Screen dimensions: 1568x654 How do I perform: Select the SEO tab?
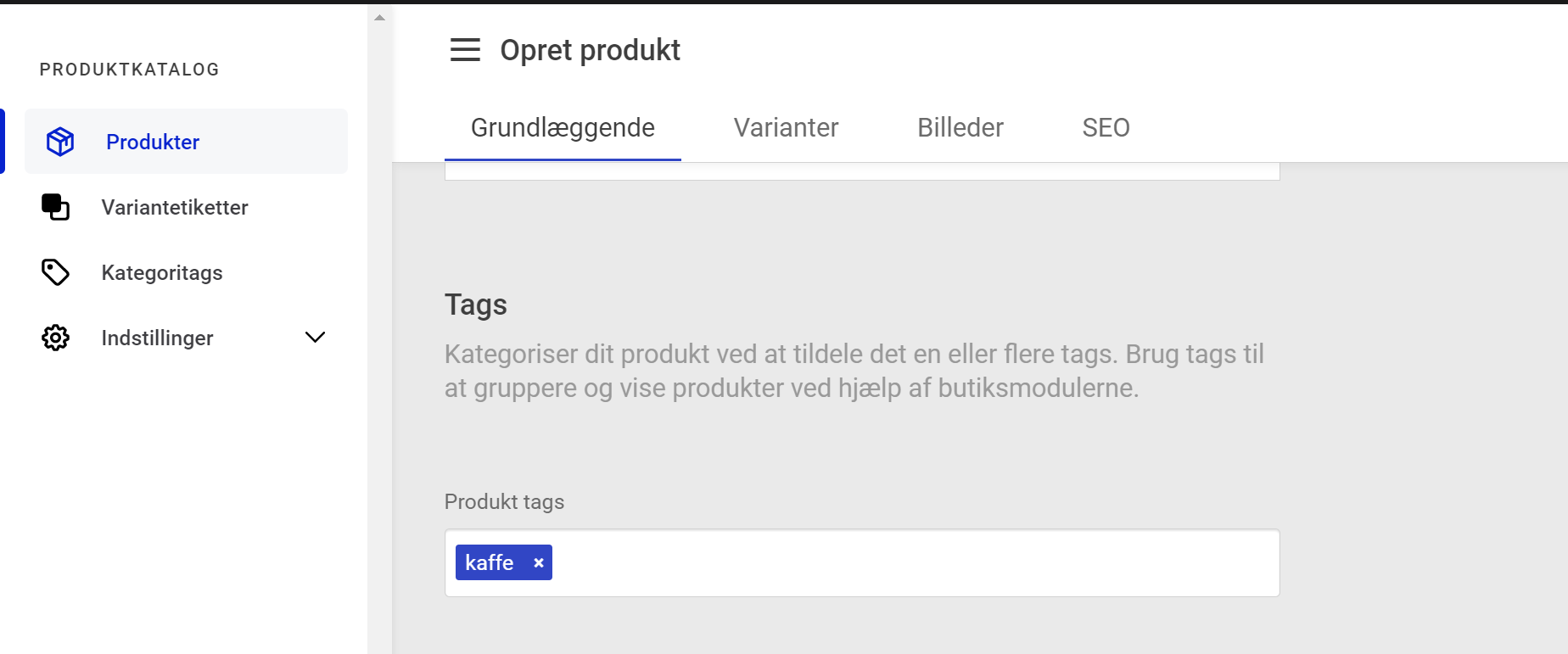click(1106, 128)
